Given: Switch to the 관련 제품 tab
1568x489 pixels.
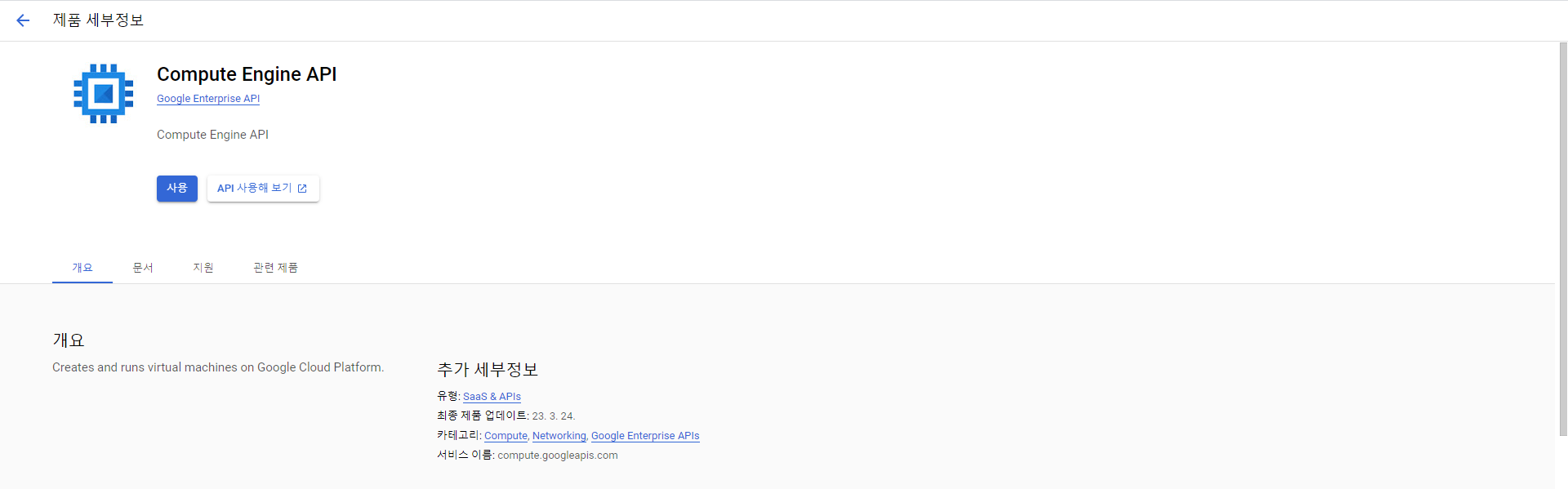Looking at the screenshot, I should coord(275,268).
